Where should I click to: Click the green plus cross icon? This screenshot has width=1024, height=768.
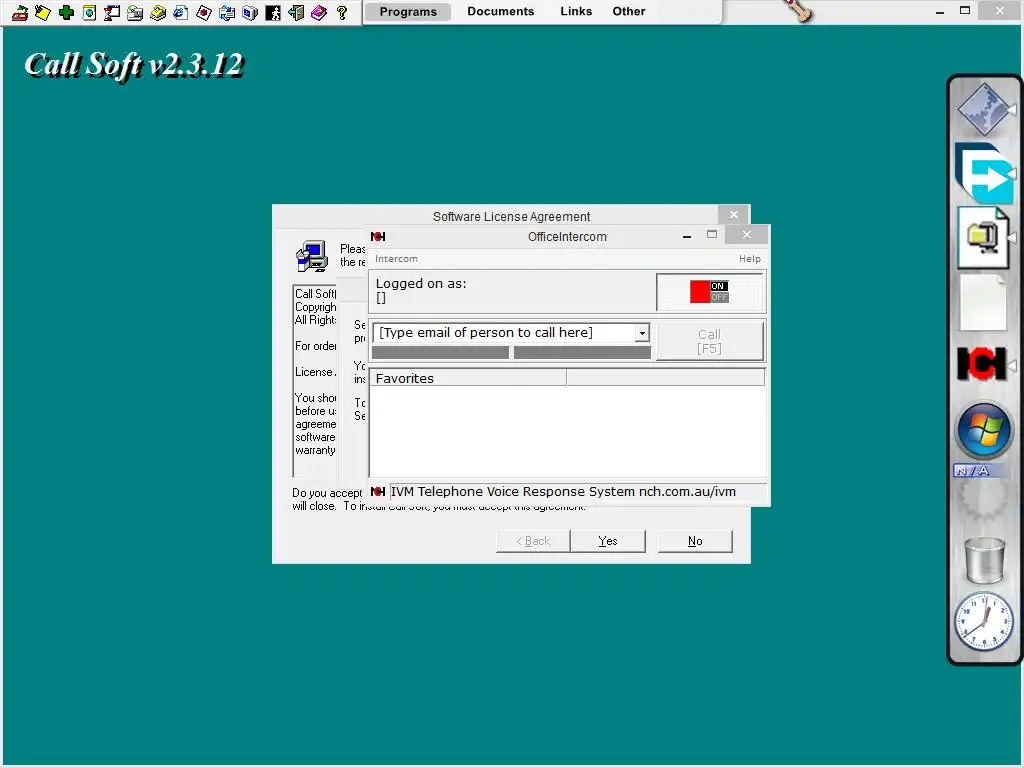point(66,12)
